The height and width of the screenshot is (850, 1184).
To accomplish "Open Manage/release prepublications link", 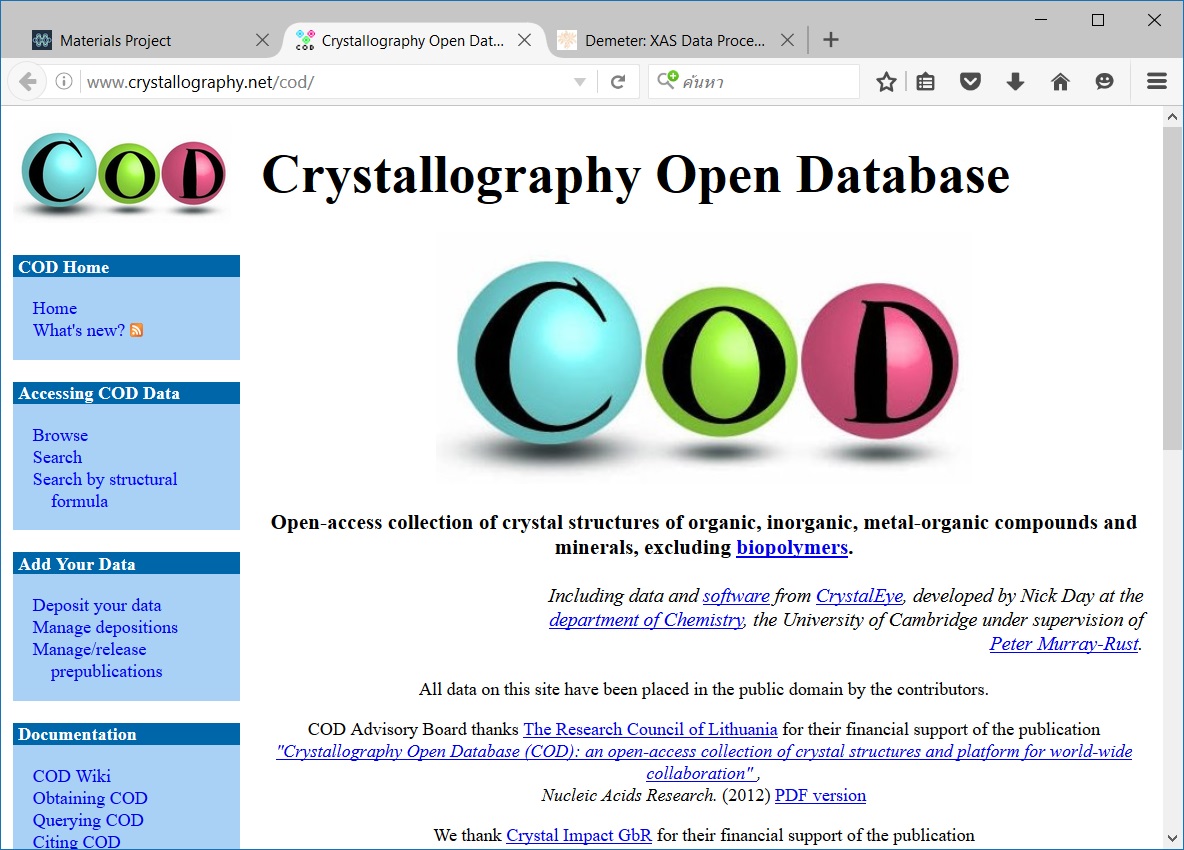I will pos(97,660).
